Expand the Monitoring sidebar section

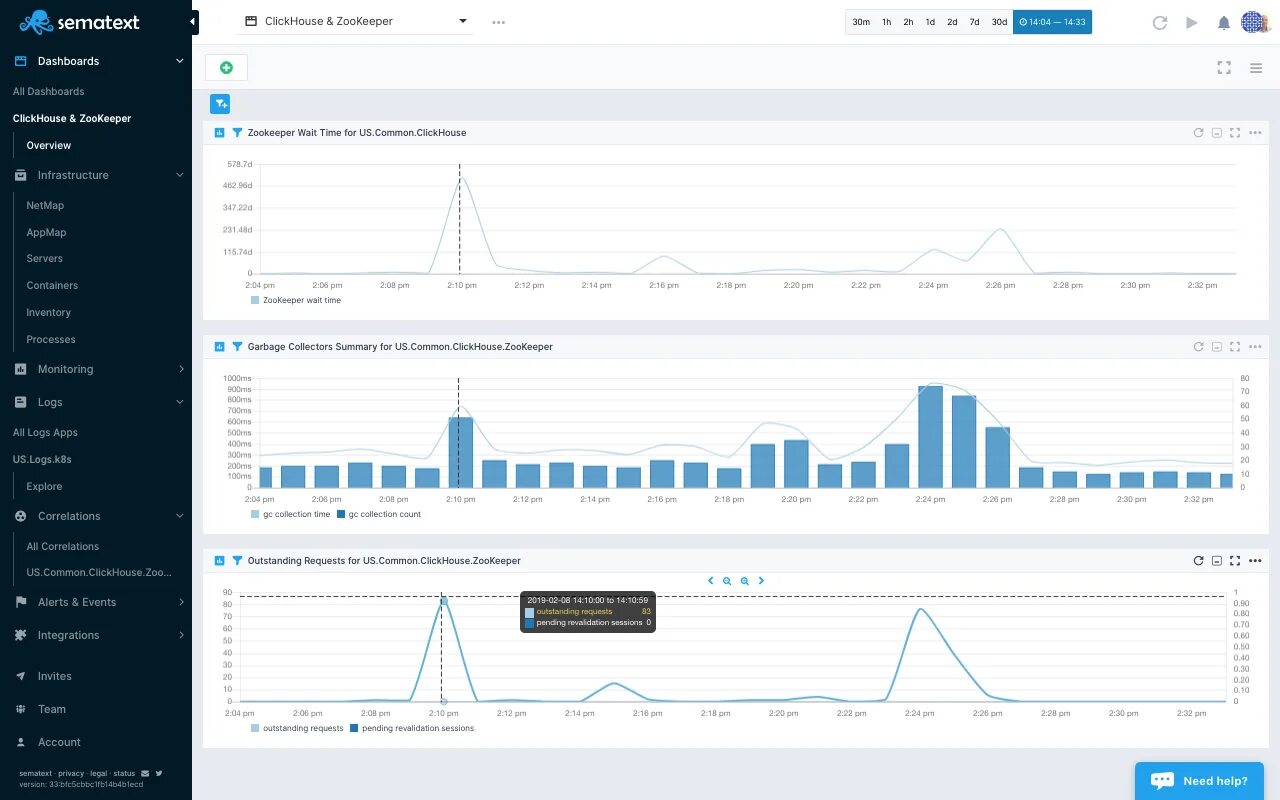pos(180,369)
